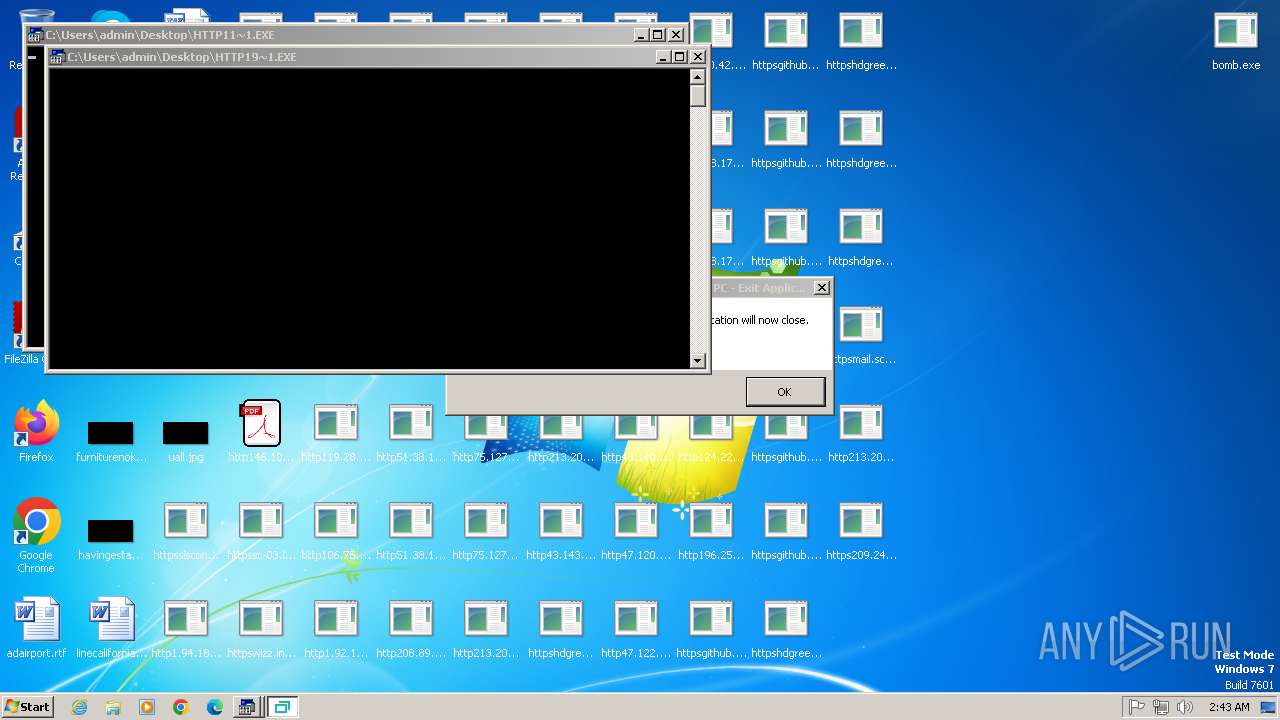Image resolution: width=1280 pixels, height=720 pixels.
Task: Open the network status tray icon
Action: pos(1161,707)
